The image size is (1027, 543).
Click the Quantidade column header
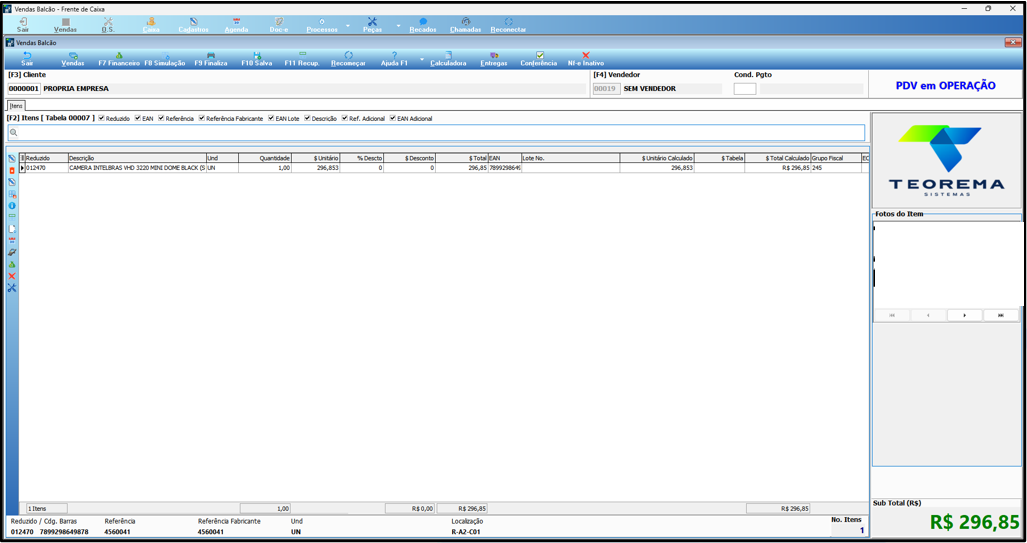[x=265, y=159]
